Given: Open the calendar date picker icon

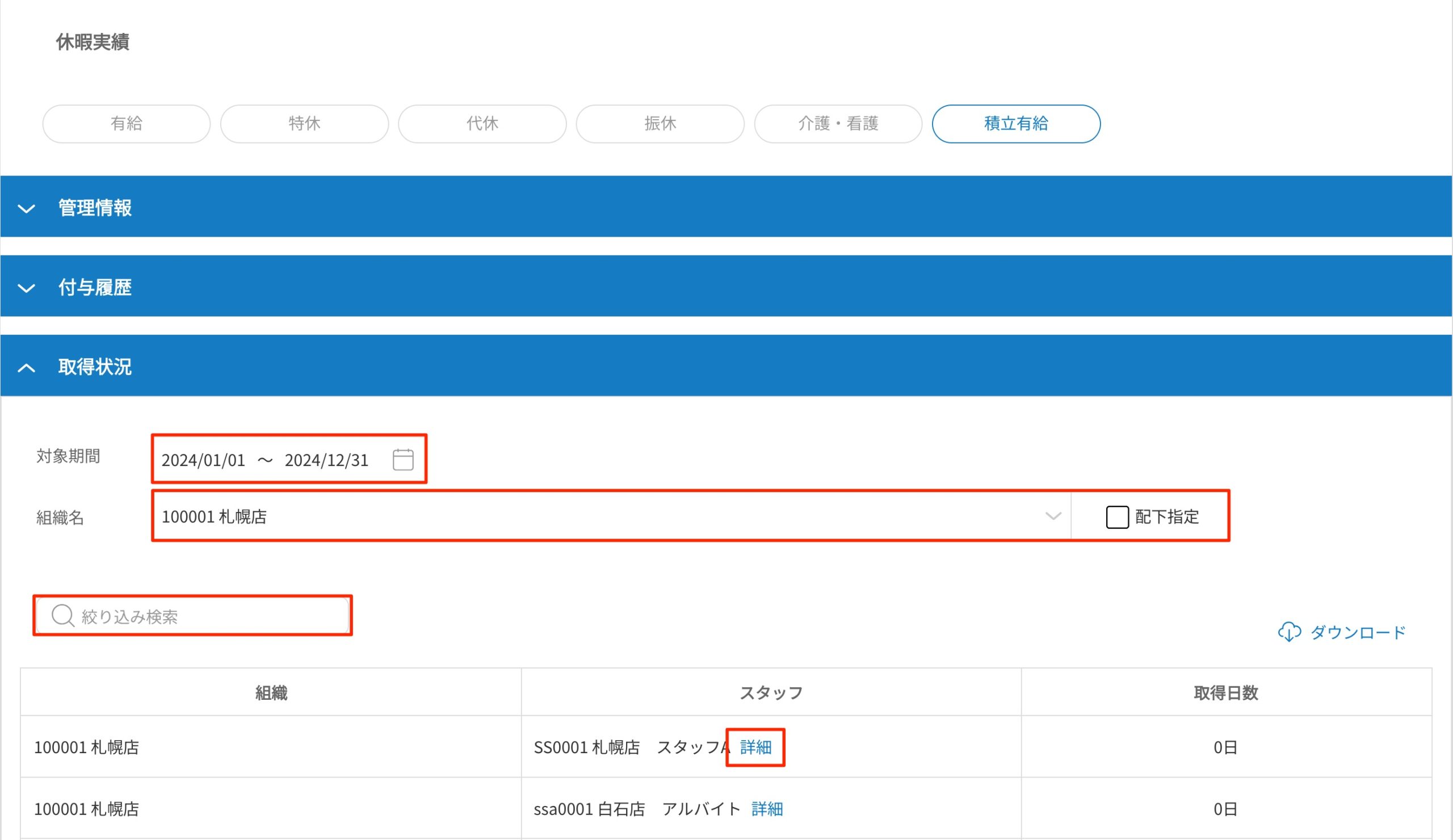Looking at the screenshot, I should [402, 460].
